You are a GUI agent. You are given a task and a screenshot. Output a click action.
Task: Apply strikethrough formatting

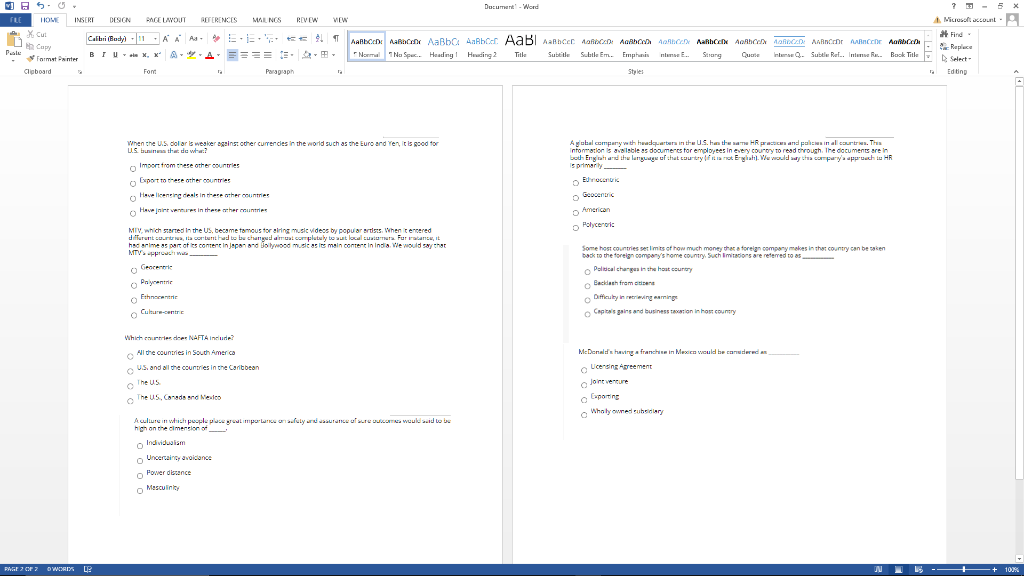133,55
